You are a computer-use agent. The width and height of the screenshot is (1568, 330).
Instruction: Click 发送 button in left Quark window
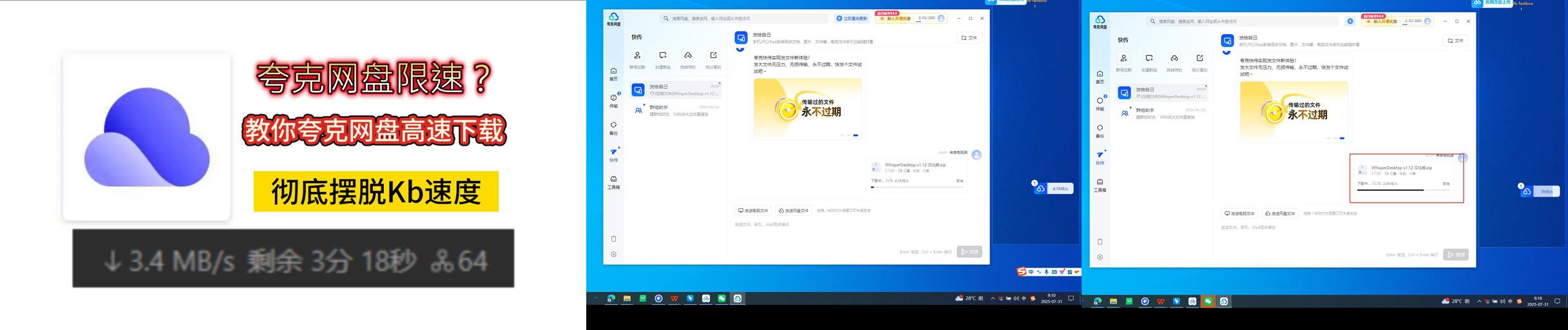tap(970, 252)
